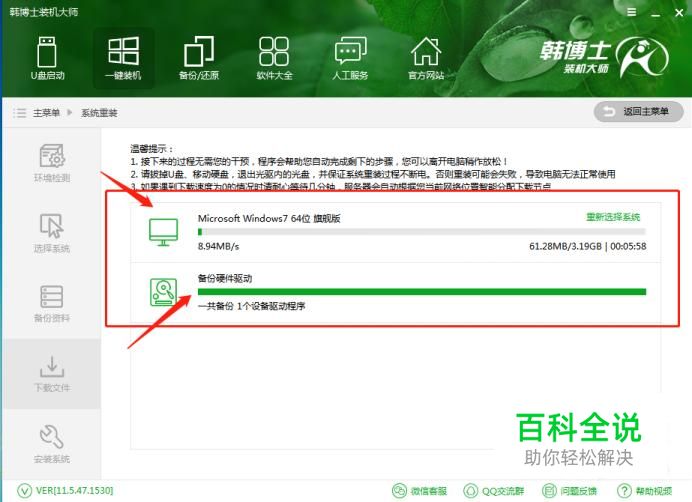Open 备份/还原 tools
The width and height of the screenshot is (692, 502).
(199, 58)
